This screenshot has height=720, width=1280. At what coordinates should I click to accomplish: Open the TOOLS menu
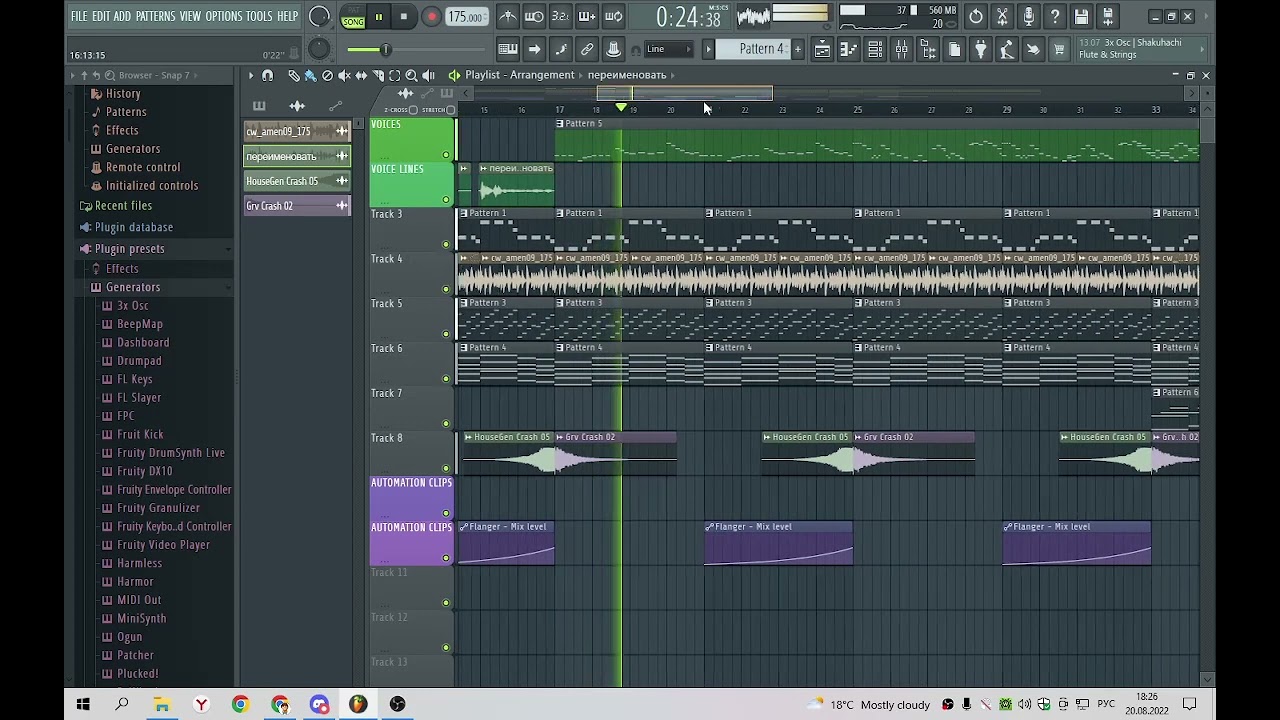tap(259, 16)
